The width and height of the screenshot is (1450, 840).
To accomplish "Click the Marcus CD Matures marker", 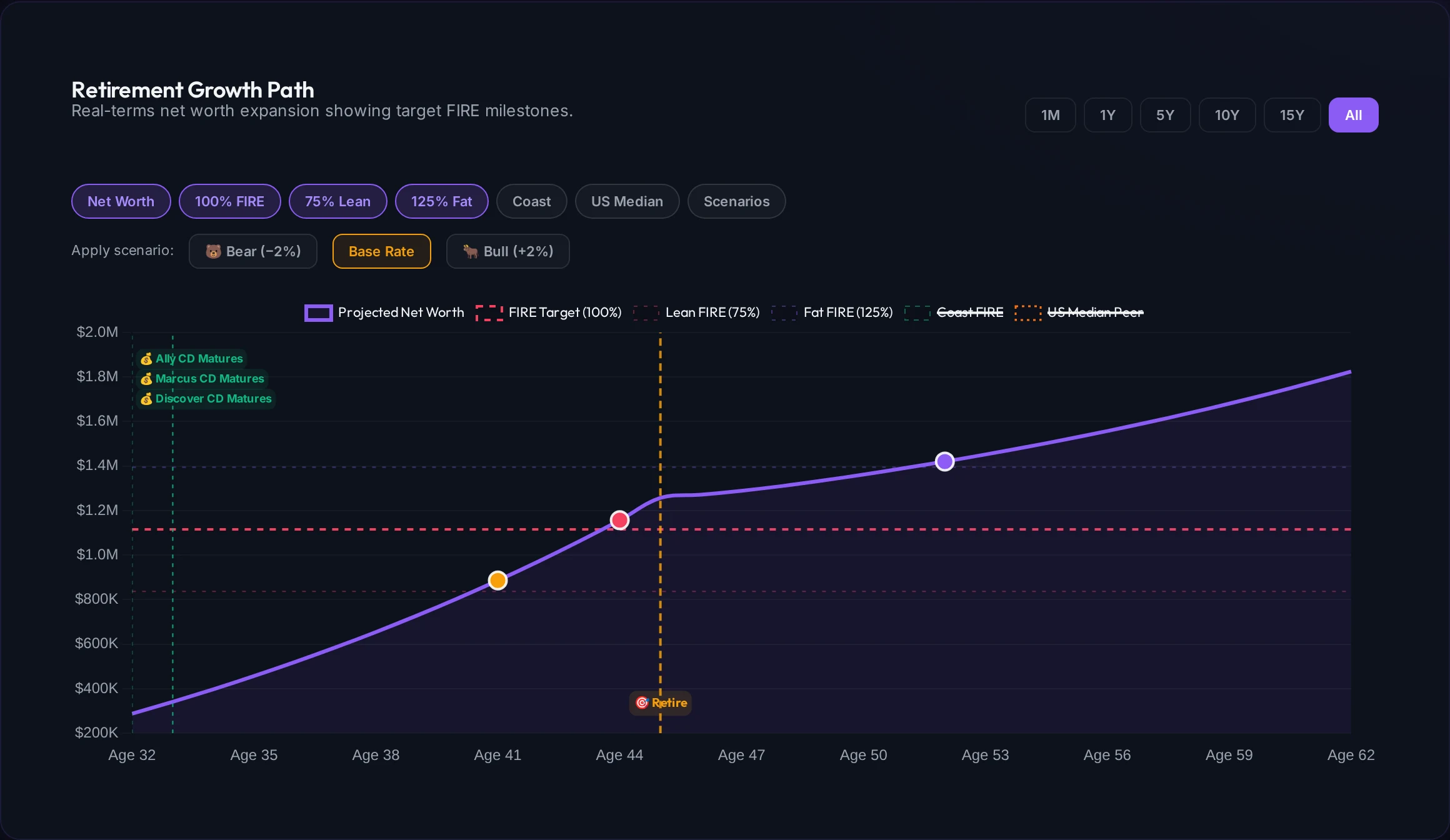I will pyautogui.click(x=202, y=379).
